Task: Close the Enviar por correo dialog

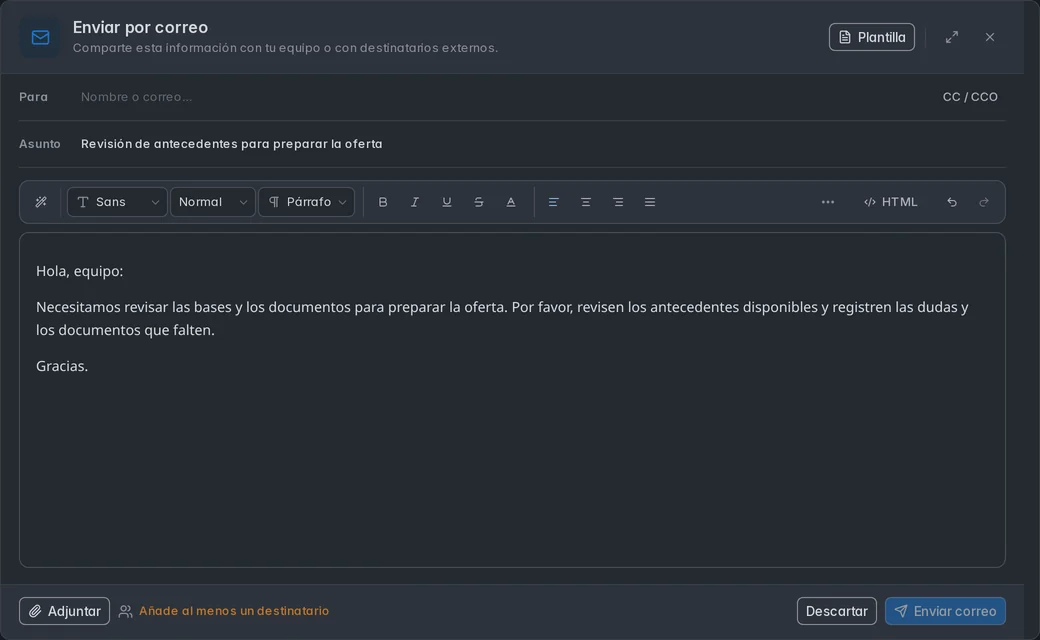Action: pyautogui.click(x=990, y=37)
